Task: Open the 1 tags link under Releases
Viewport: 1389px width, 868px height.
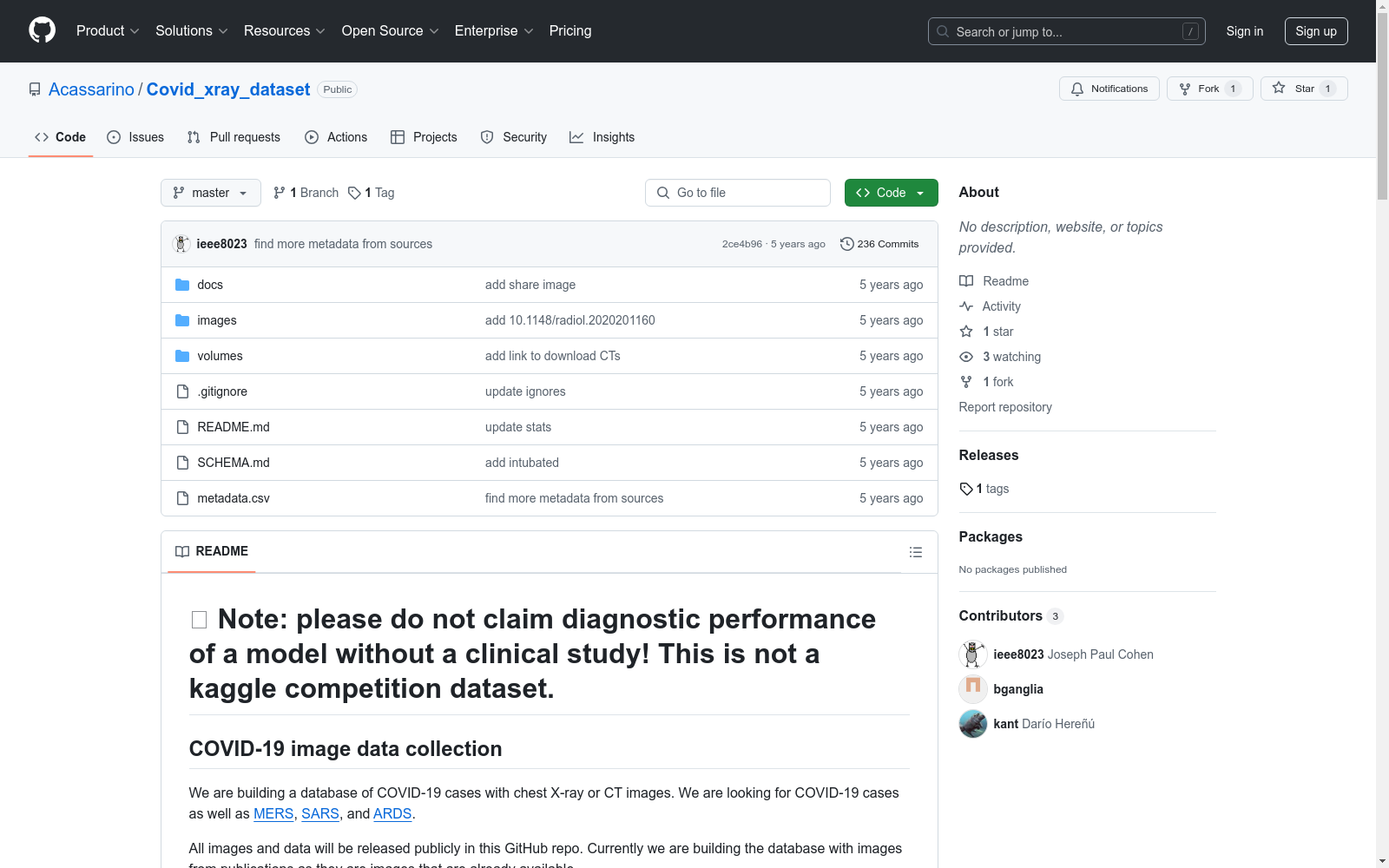Action: 984,489
